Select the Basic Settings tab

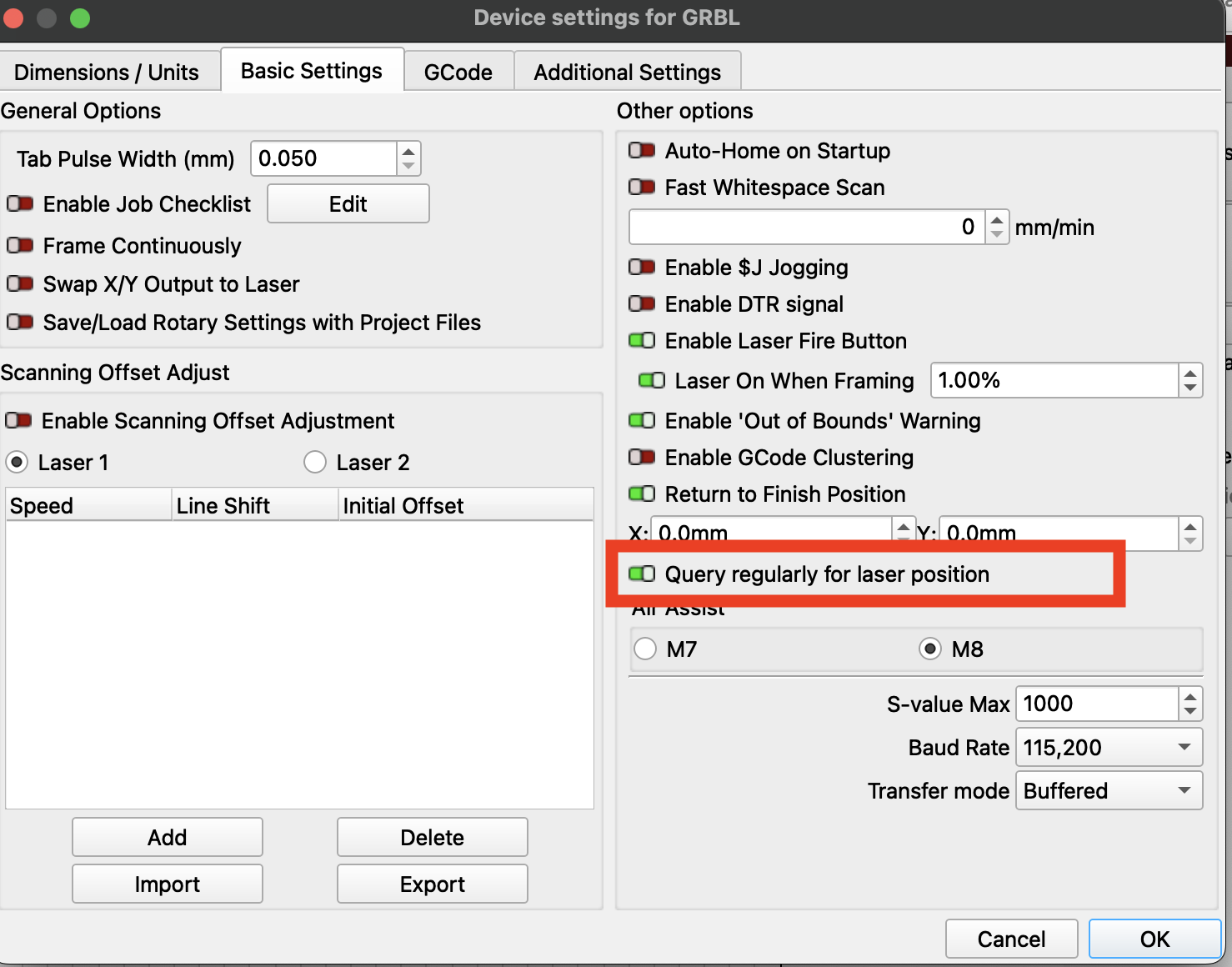point(312,70)
